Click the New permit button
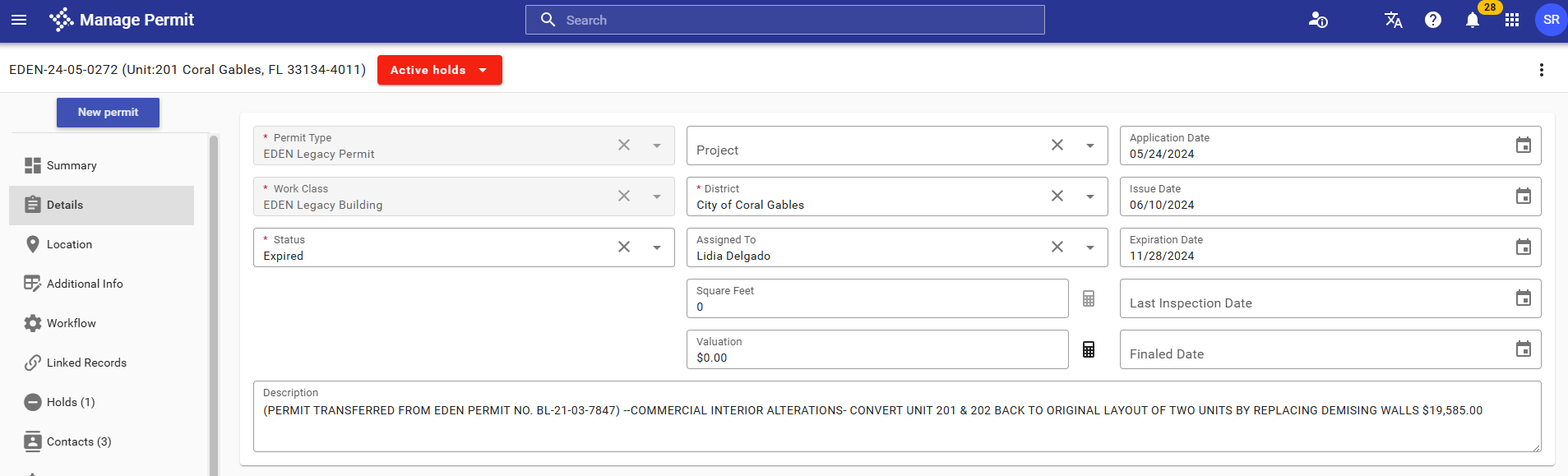This screenshot has width=1568, height=476. 108,113
